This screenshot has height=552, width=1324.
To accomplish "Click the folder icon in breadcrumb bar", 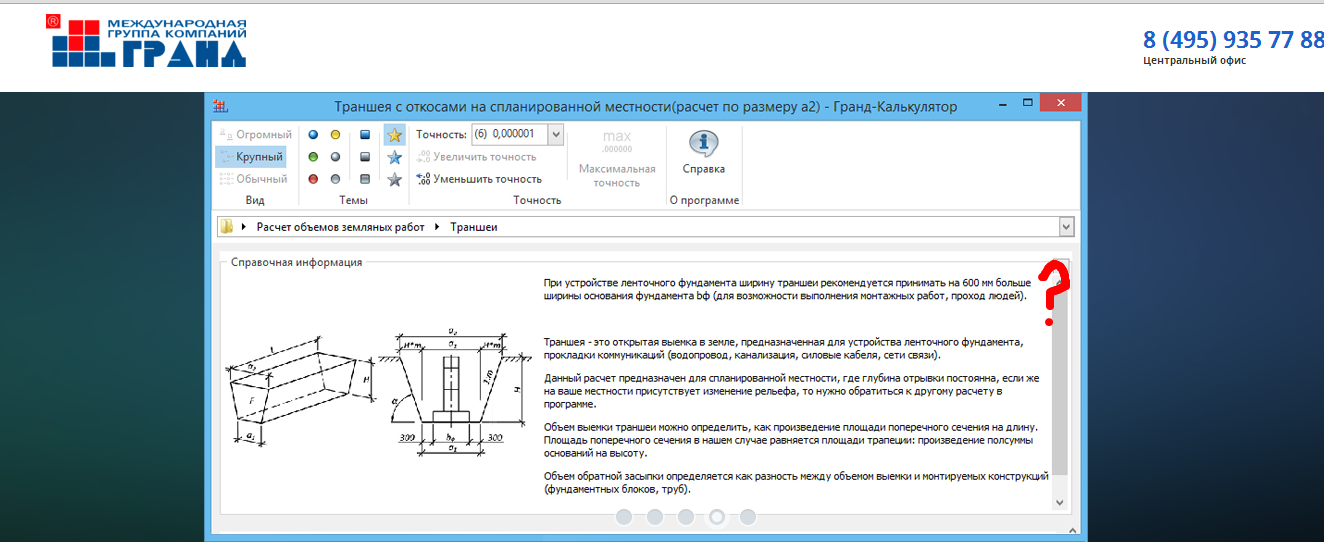I will [227, 227].
